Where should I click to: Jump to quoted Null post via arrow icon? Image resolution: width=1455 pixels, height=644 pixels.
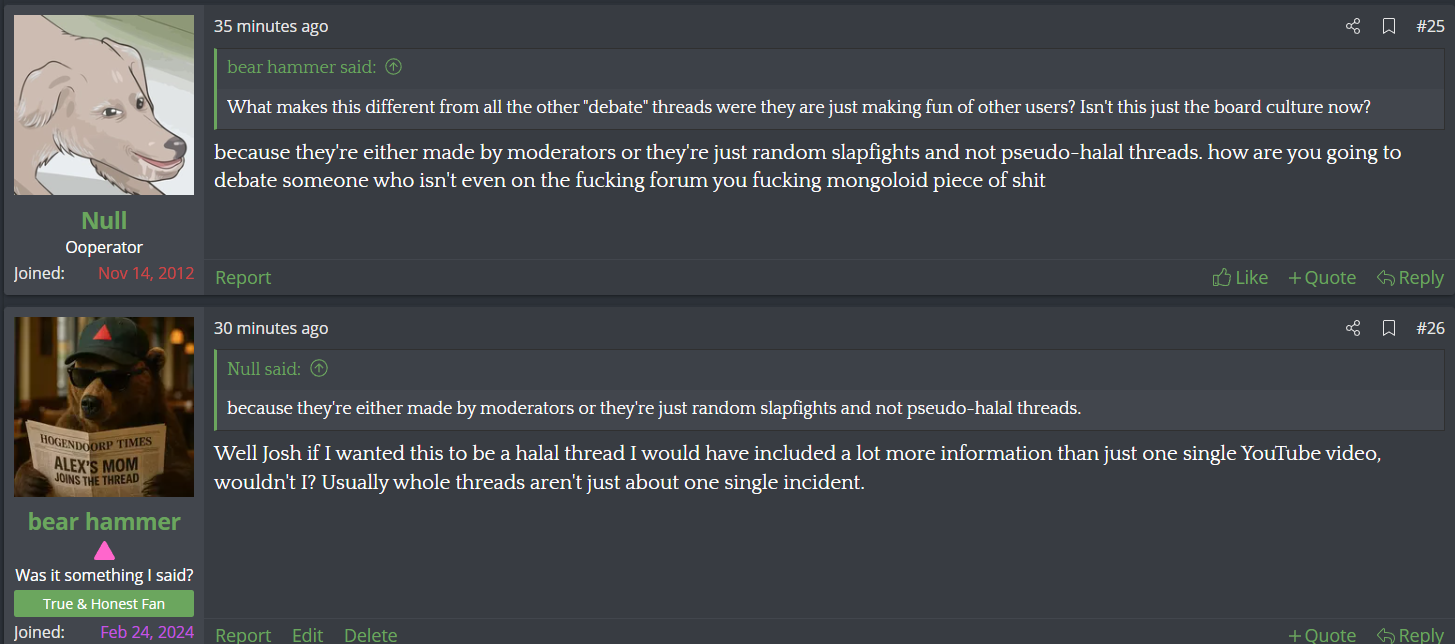319,368
